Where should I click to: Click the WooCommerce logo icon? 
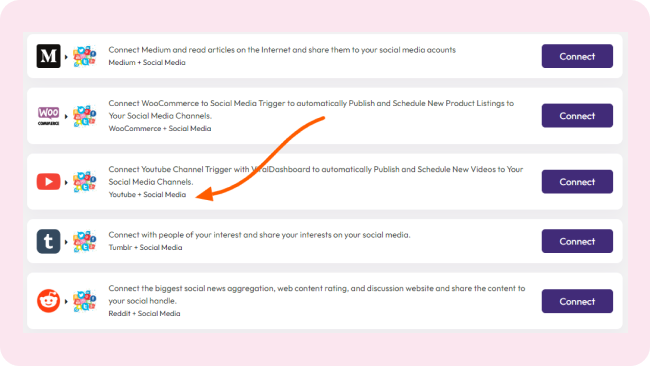49,116
